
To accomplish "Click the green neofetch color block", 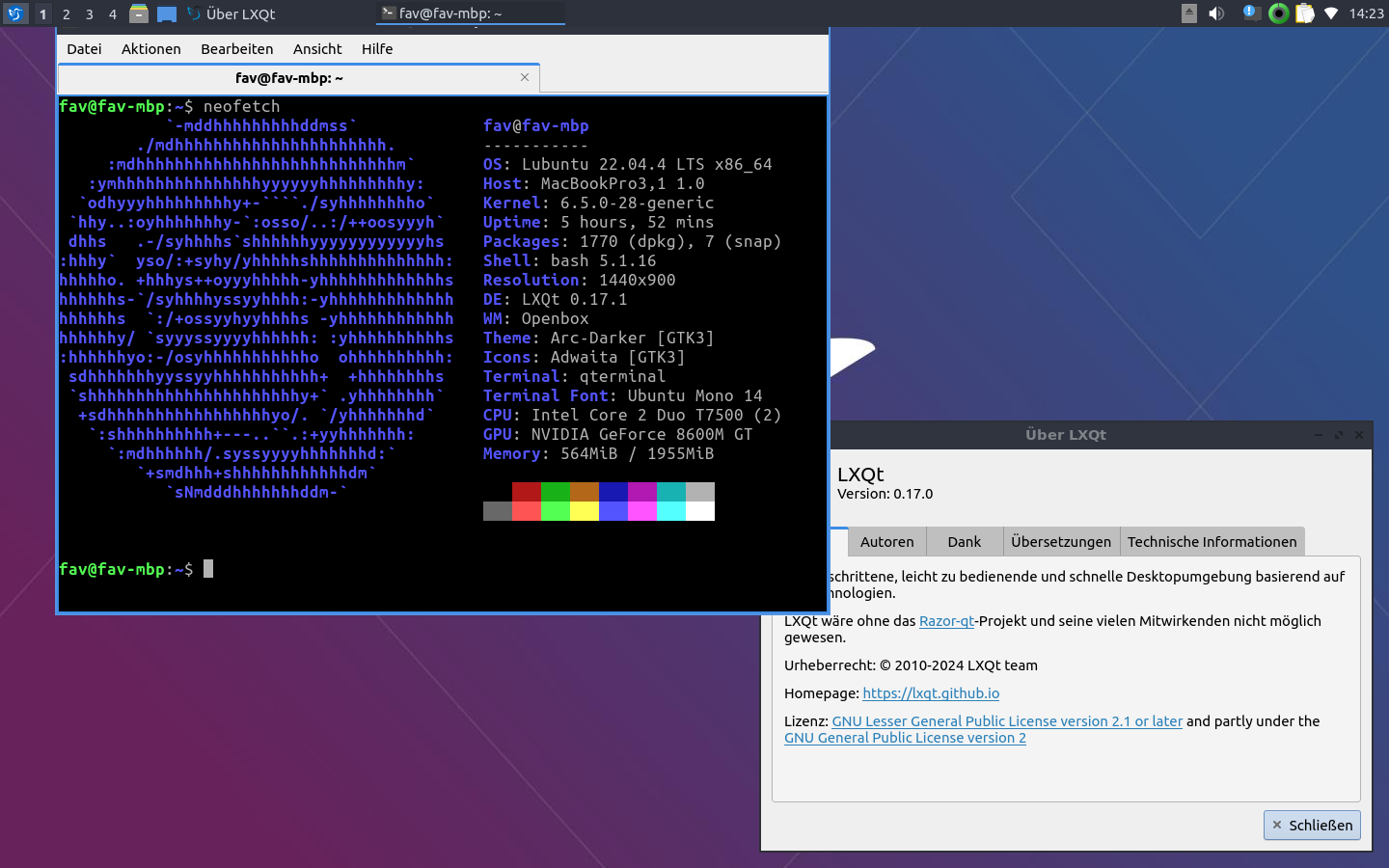I will pyautogui.click(x=556, y=492).
